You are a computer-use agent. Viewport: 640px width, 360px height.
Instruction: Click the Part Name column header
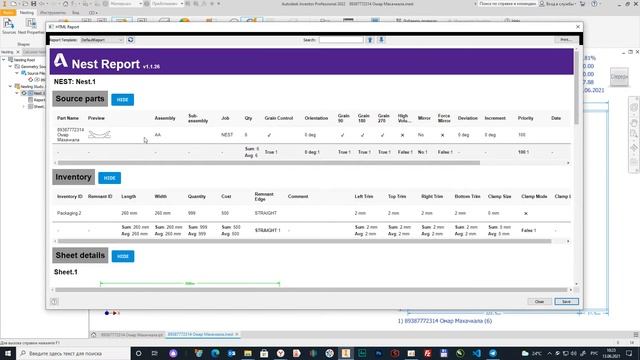[x=68, y=118]
